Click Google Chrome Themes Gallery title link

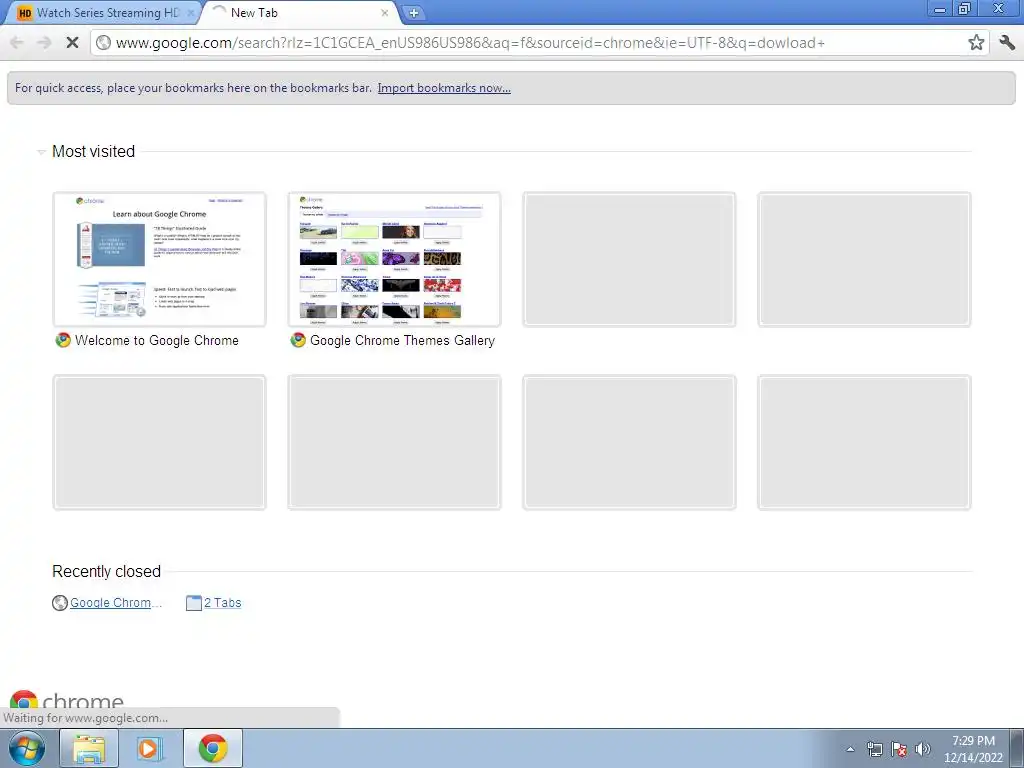pos(402,340)
